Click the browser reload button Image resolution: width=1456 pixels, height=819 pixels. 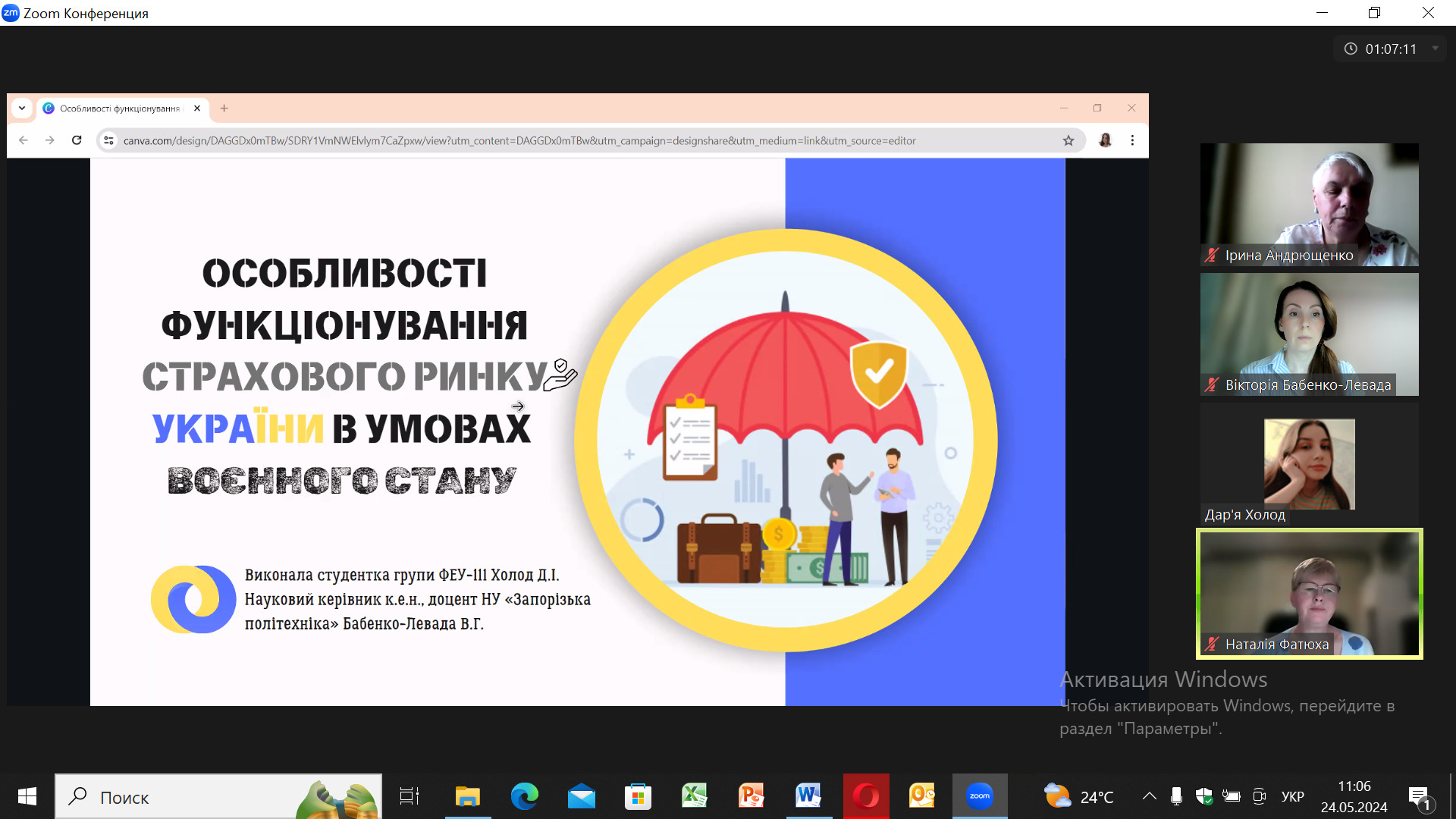(x=77, y=140)
